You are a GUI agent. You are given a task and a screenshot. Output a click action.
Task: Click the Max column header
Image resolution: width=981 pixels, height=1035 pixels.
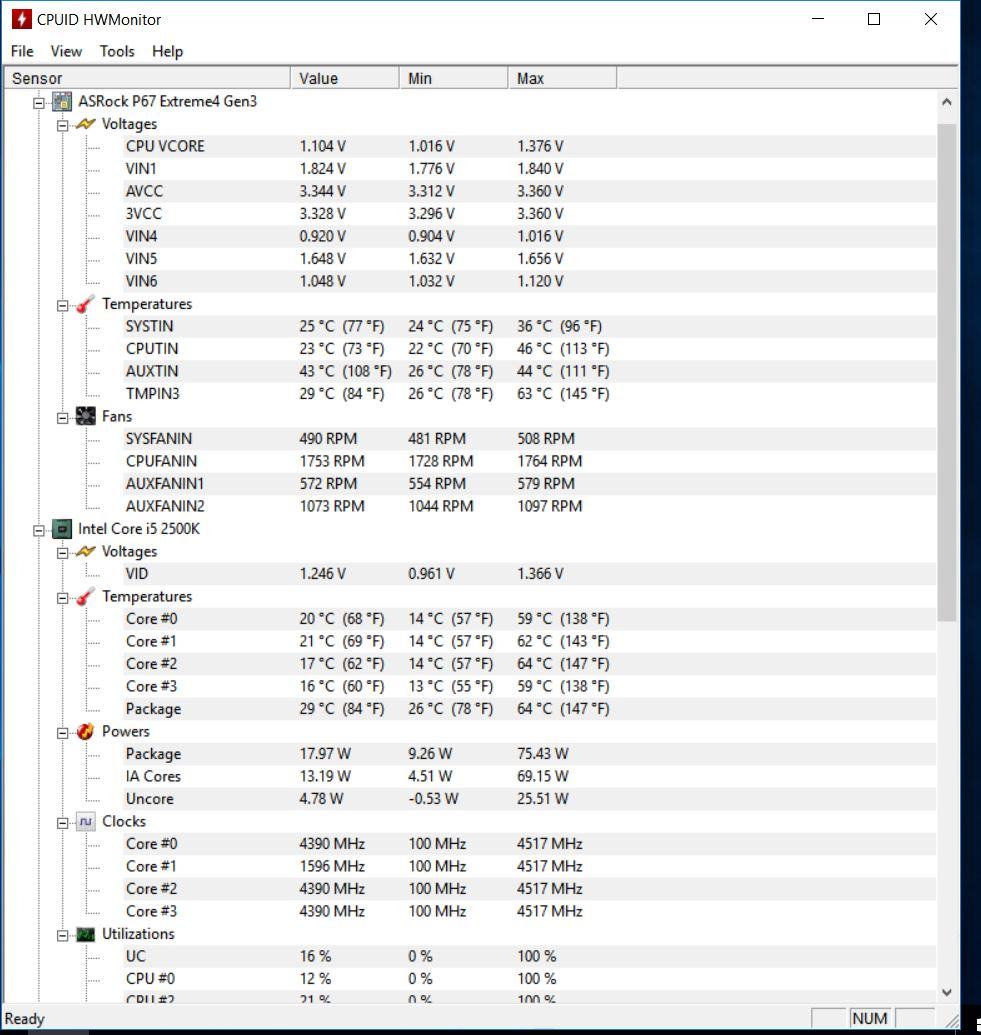coord(562,79)
